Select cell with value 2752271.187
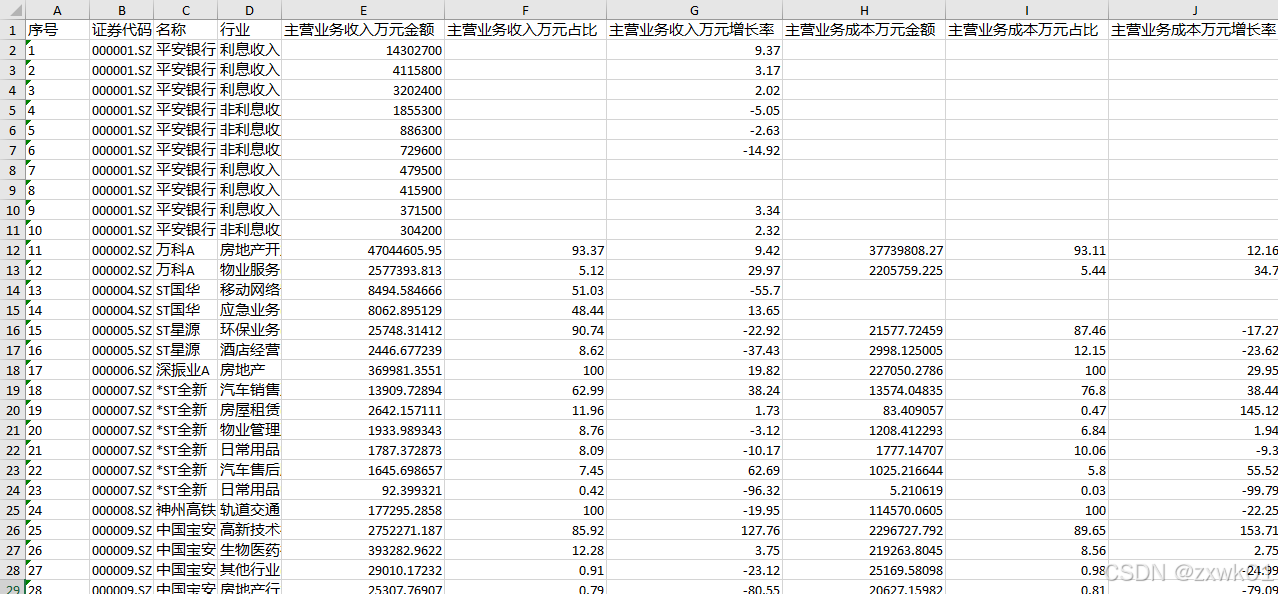Screen dimensions: 1278x594 363,530
